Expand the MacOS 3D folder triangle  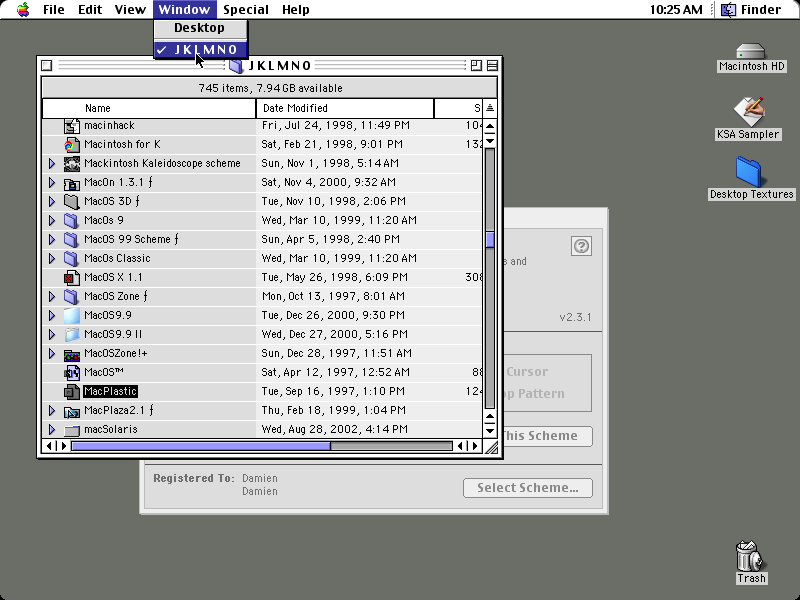coord(52,202)
